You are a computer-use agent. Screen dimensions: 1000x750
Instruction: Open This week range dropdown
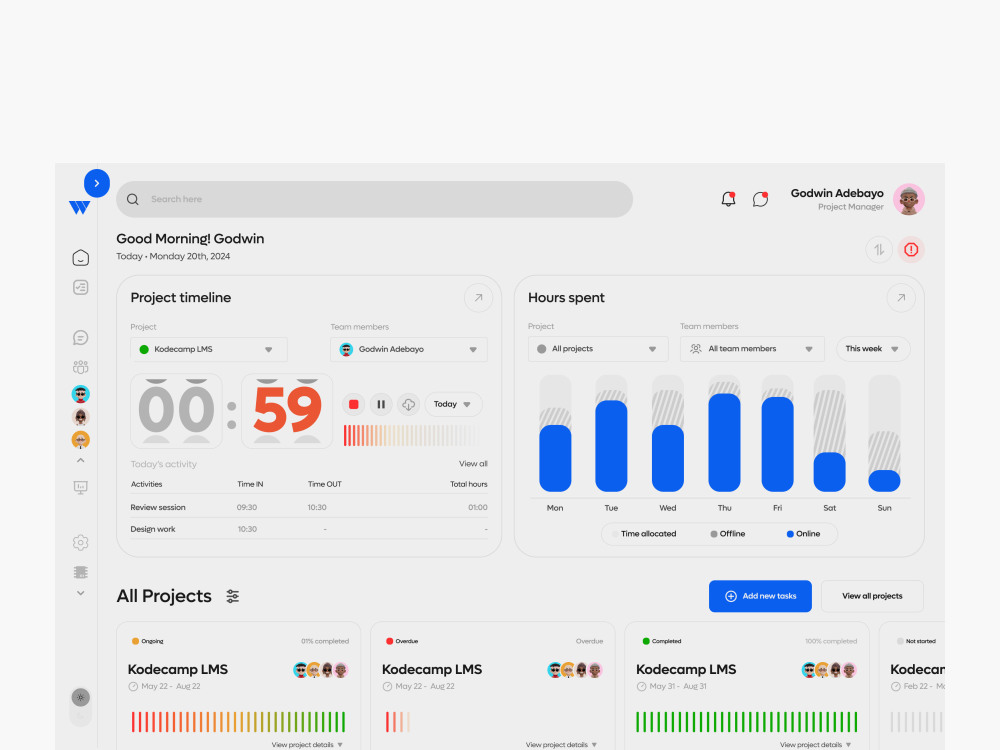point(873,349)
